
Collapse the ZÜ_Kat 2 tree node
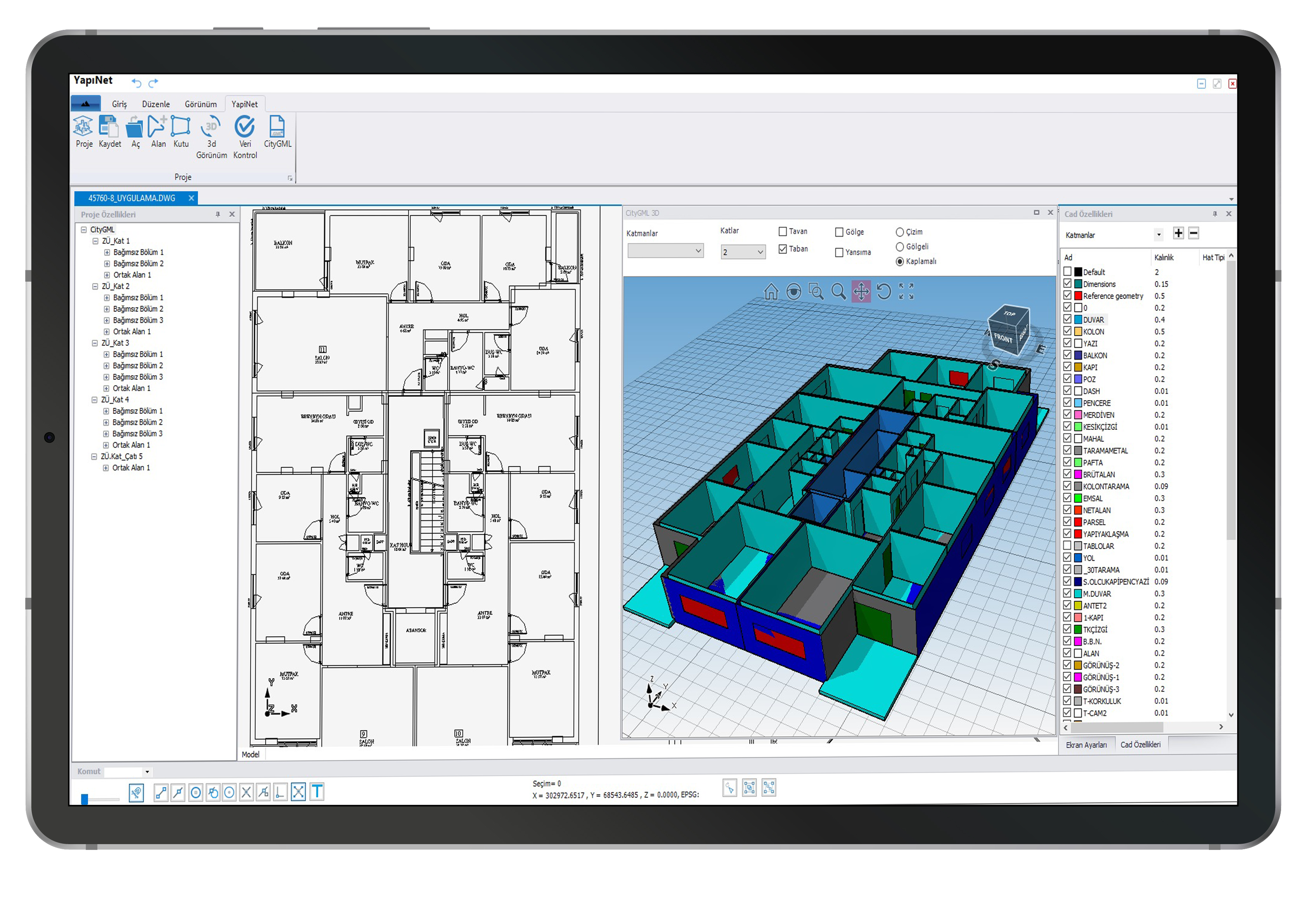[x=95, y=286]
